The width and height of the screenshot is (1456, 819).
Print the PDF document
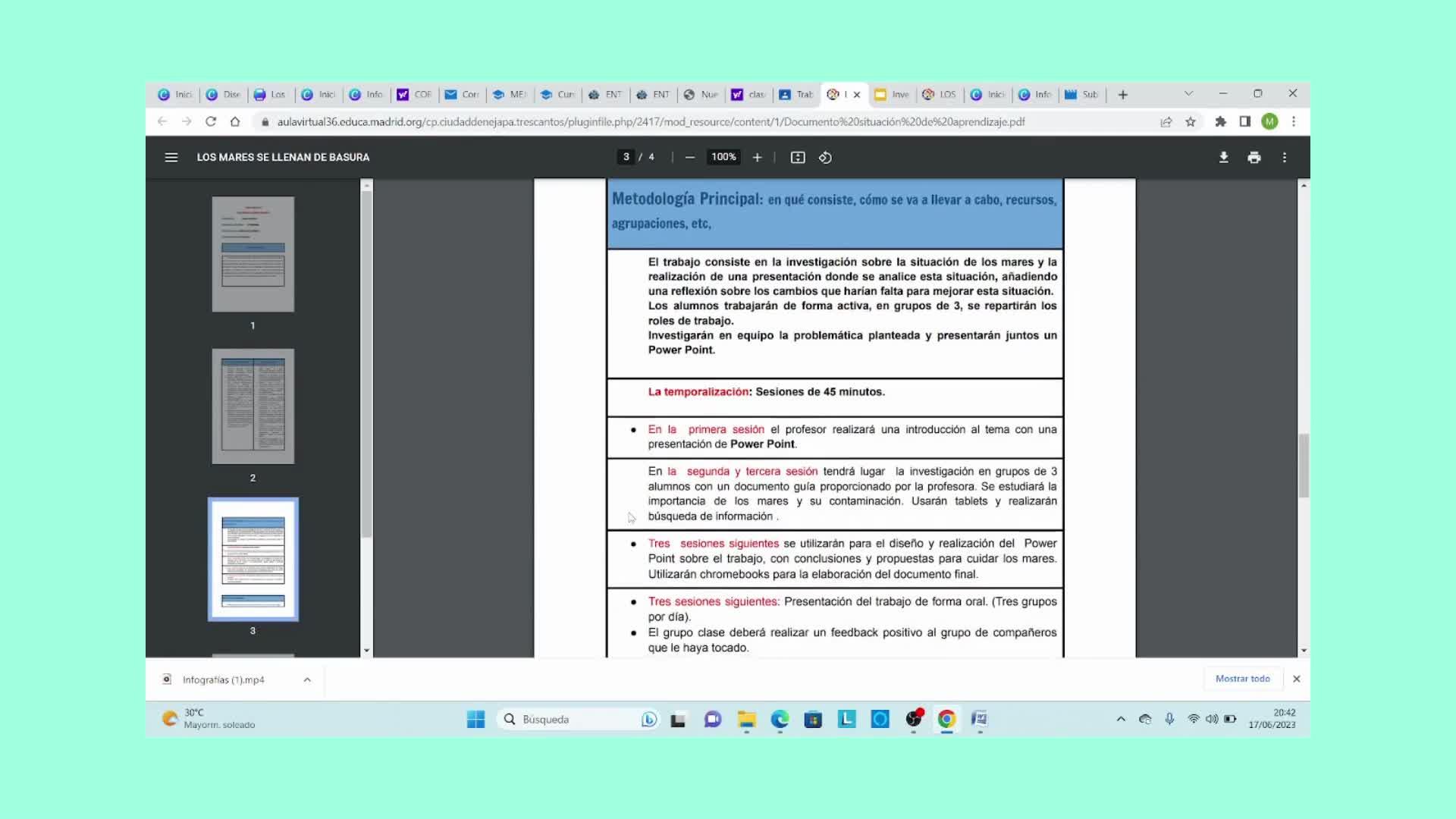[x=1254, y=157]
